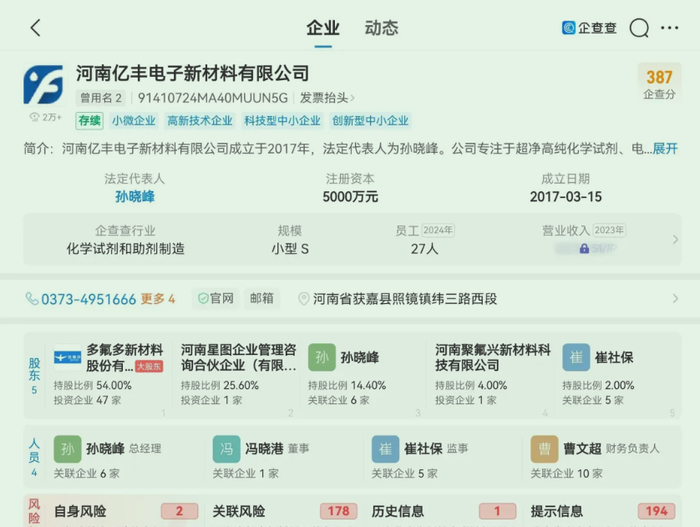Tap the 企查查 brand logo
Screen dimensions: 700x527
point(589,28)
